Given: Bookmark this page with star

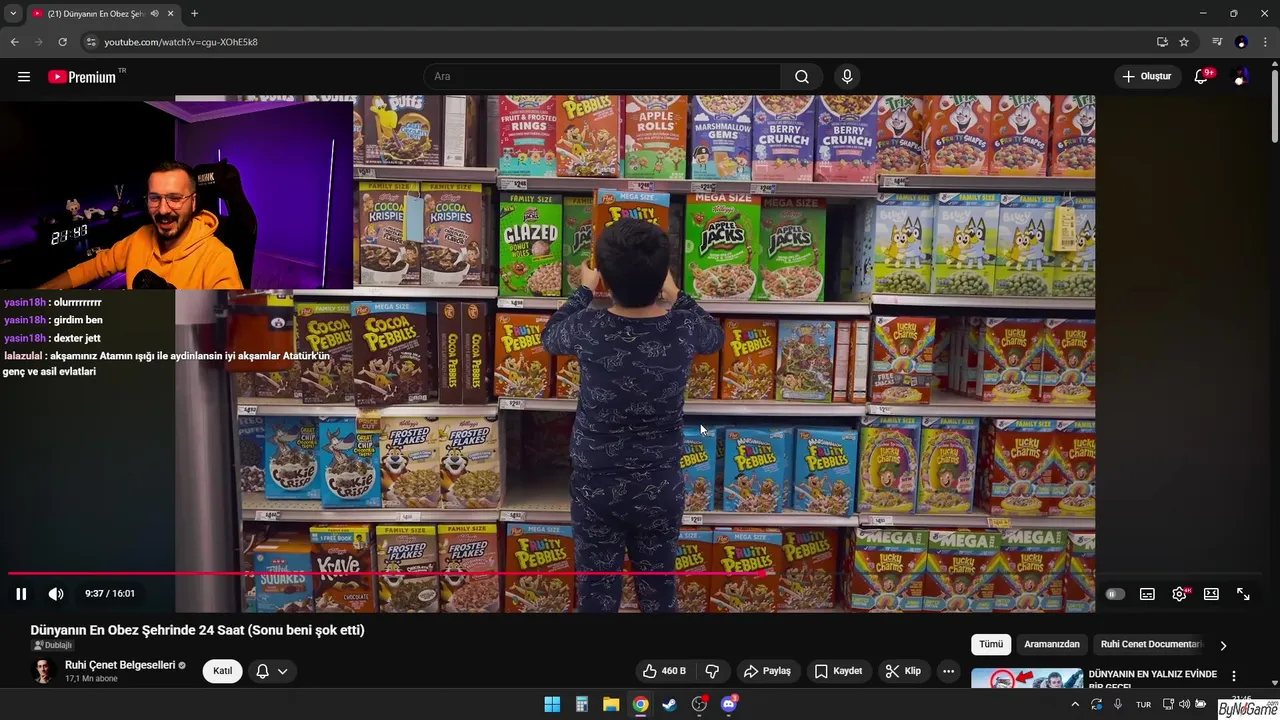Looking at the screenshot, I should pos(1184,42).
